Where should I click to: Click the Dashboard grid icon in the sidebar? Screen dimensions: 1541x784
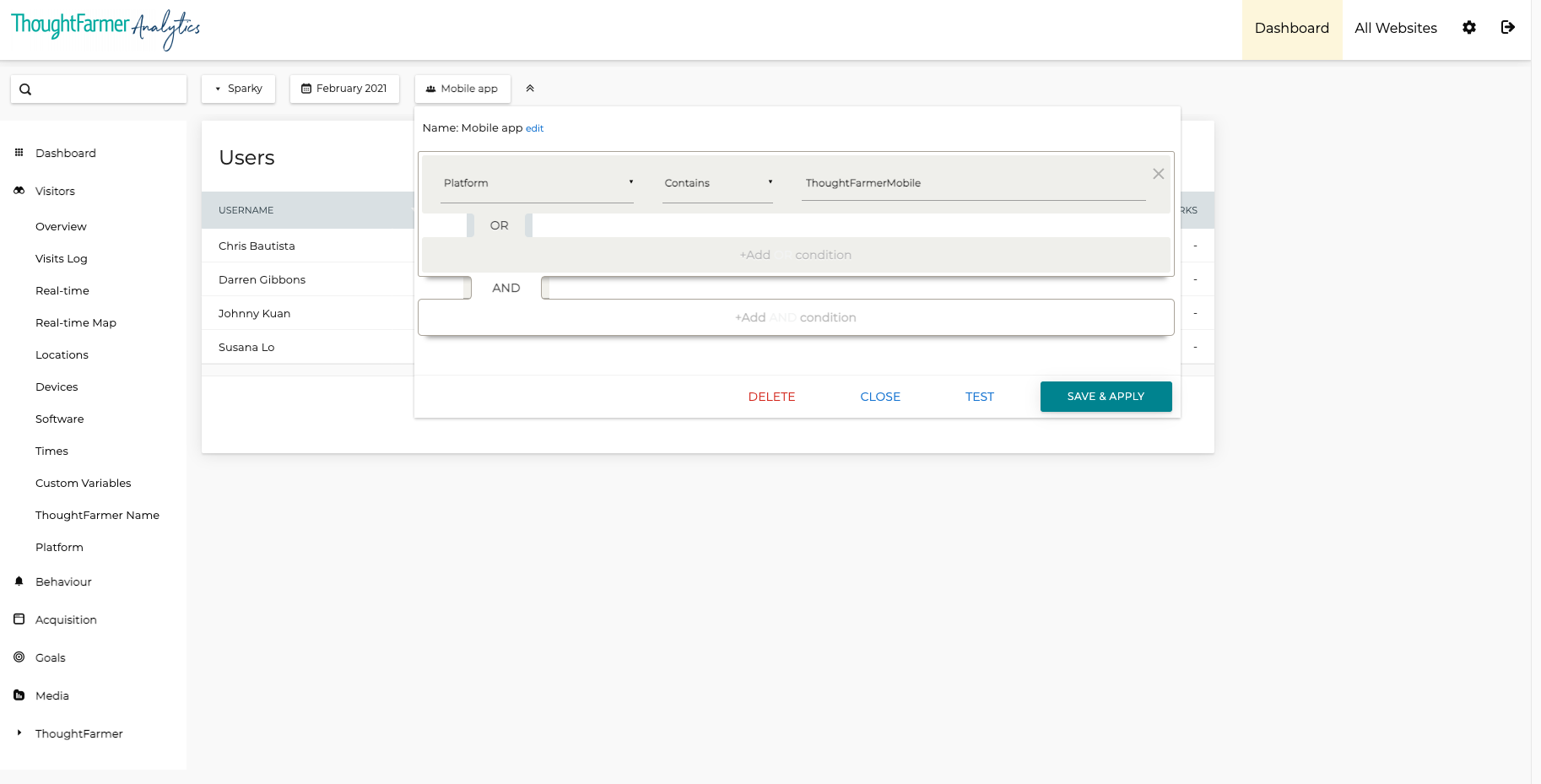(x=19, y=153)
